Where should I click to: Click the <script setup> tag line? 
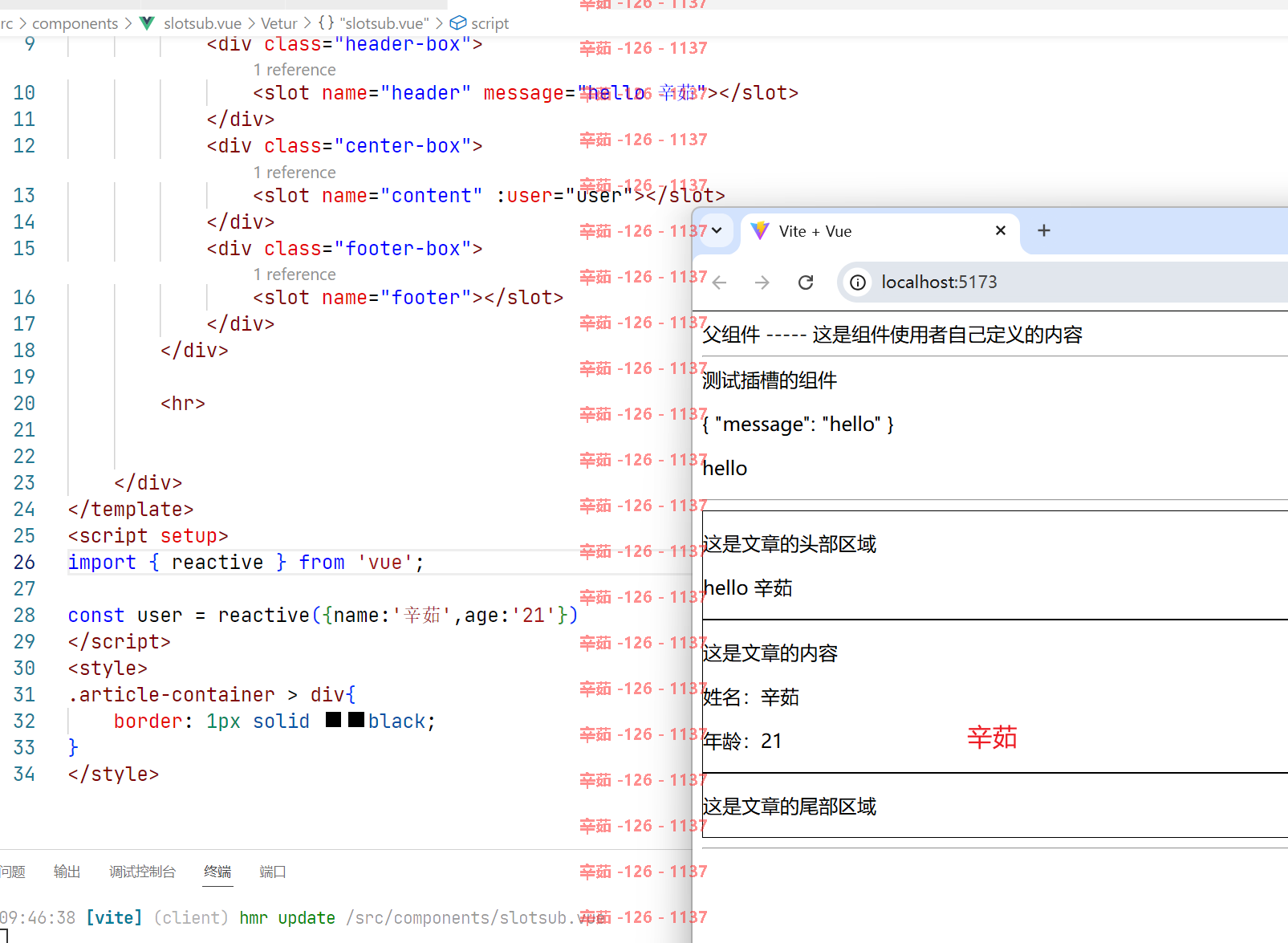148,535
